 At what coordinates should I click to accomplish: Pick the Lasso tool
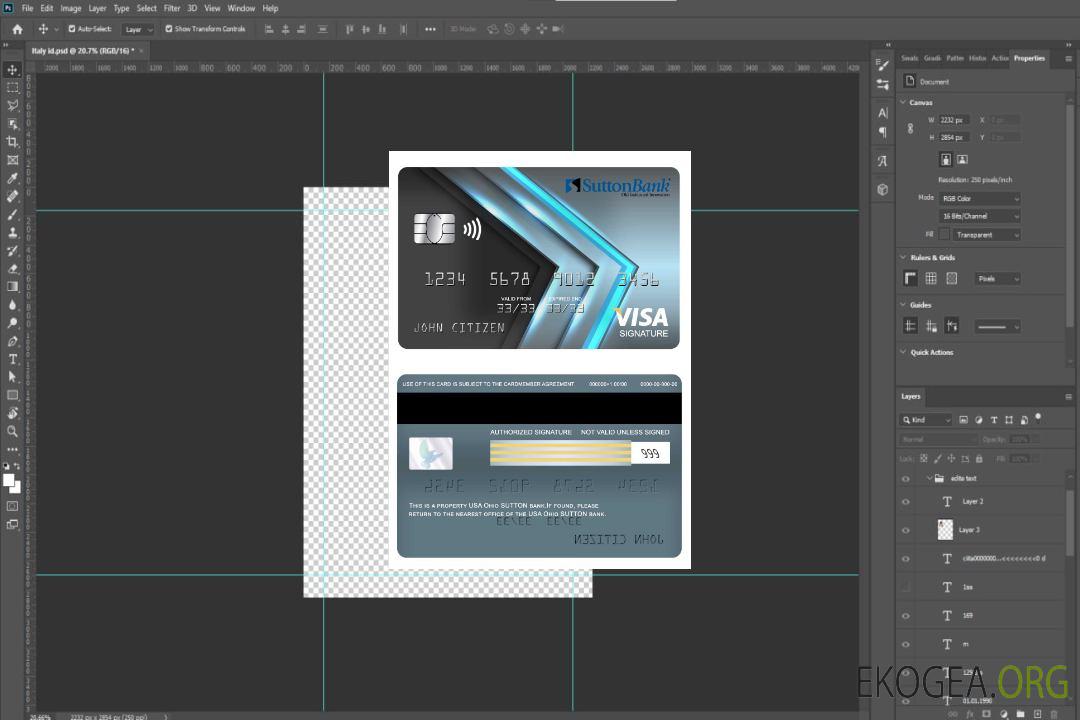12,106
